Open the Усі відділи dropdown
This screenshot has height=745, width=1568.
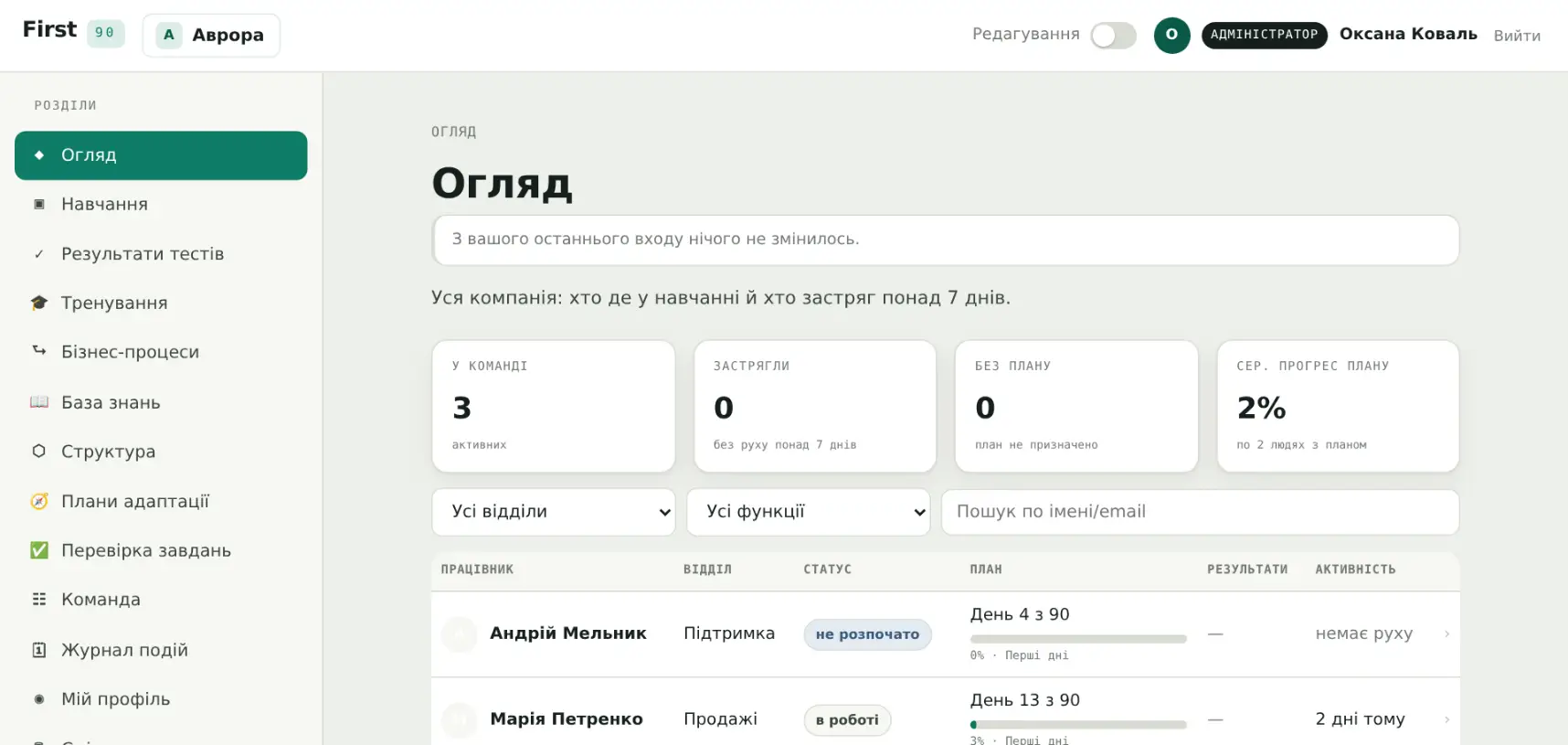[554, 512]
